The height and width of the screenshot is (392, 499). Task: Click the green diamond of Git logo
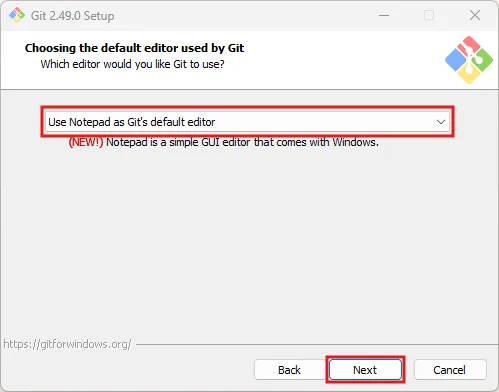(x=482, y=60)
